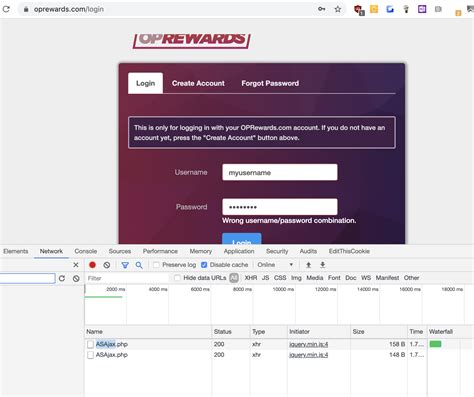Filter requests by WS type
Viewport: 474px width, 397px height.
coord(366,278)
